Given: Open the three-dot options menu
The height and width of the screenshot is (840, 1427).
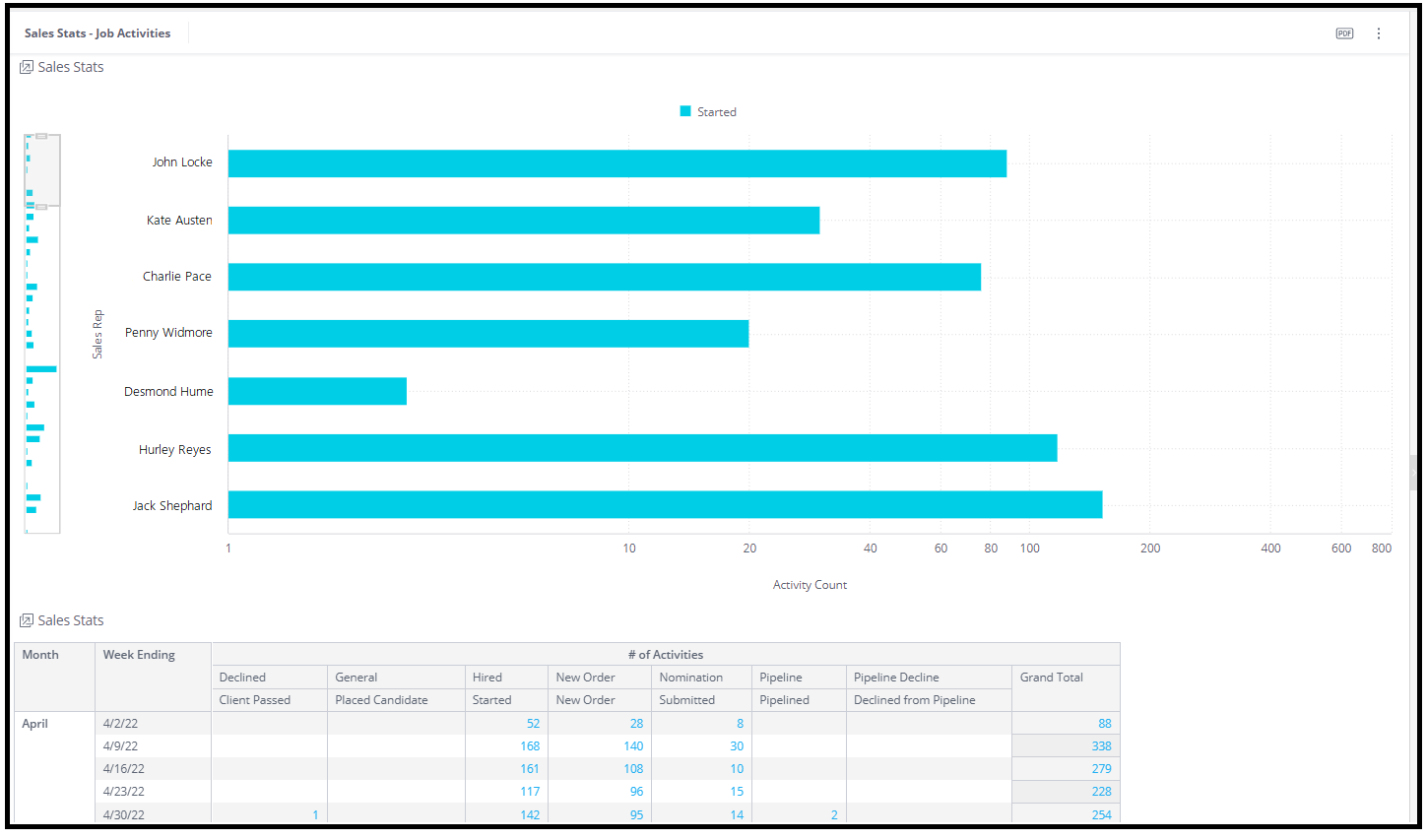Looking at the screenshot, I should click(x=1379, y=33).
